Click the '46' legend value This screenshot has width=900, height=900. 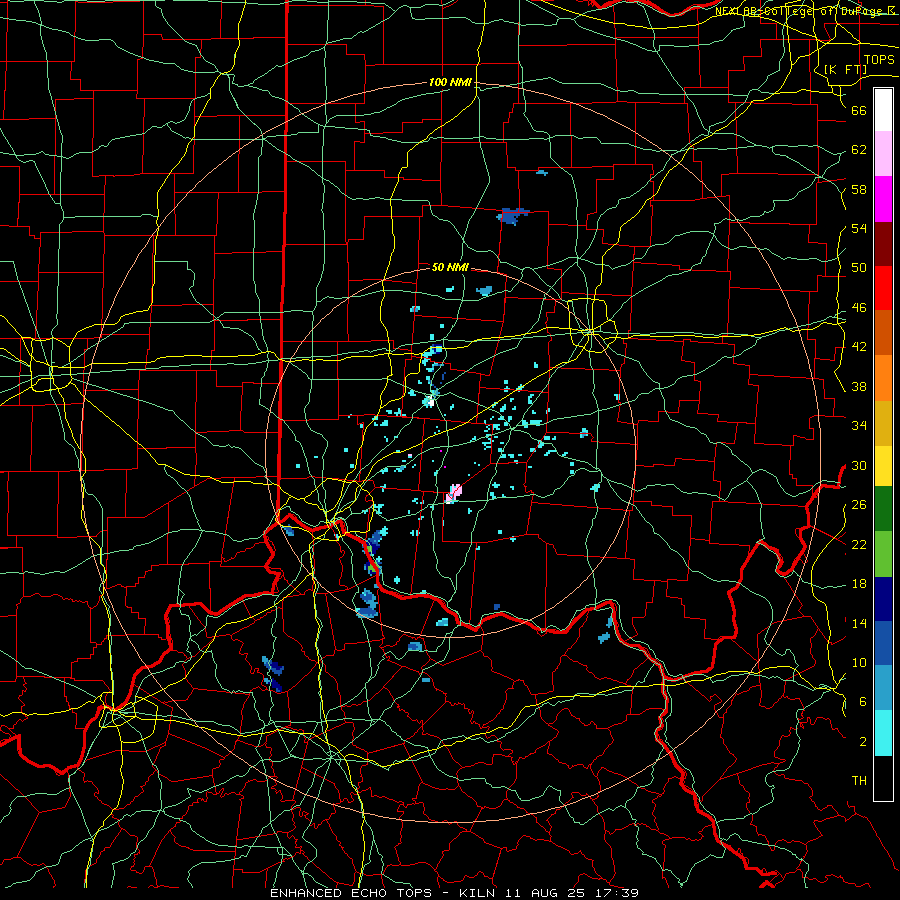pos(859,308)
